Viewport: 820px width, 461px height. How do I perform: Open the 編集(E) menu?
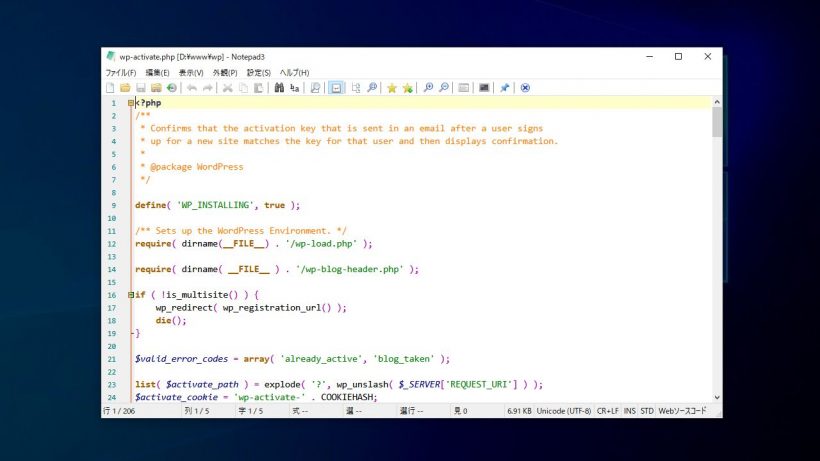pyautogui.click(x=157, y=73)
